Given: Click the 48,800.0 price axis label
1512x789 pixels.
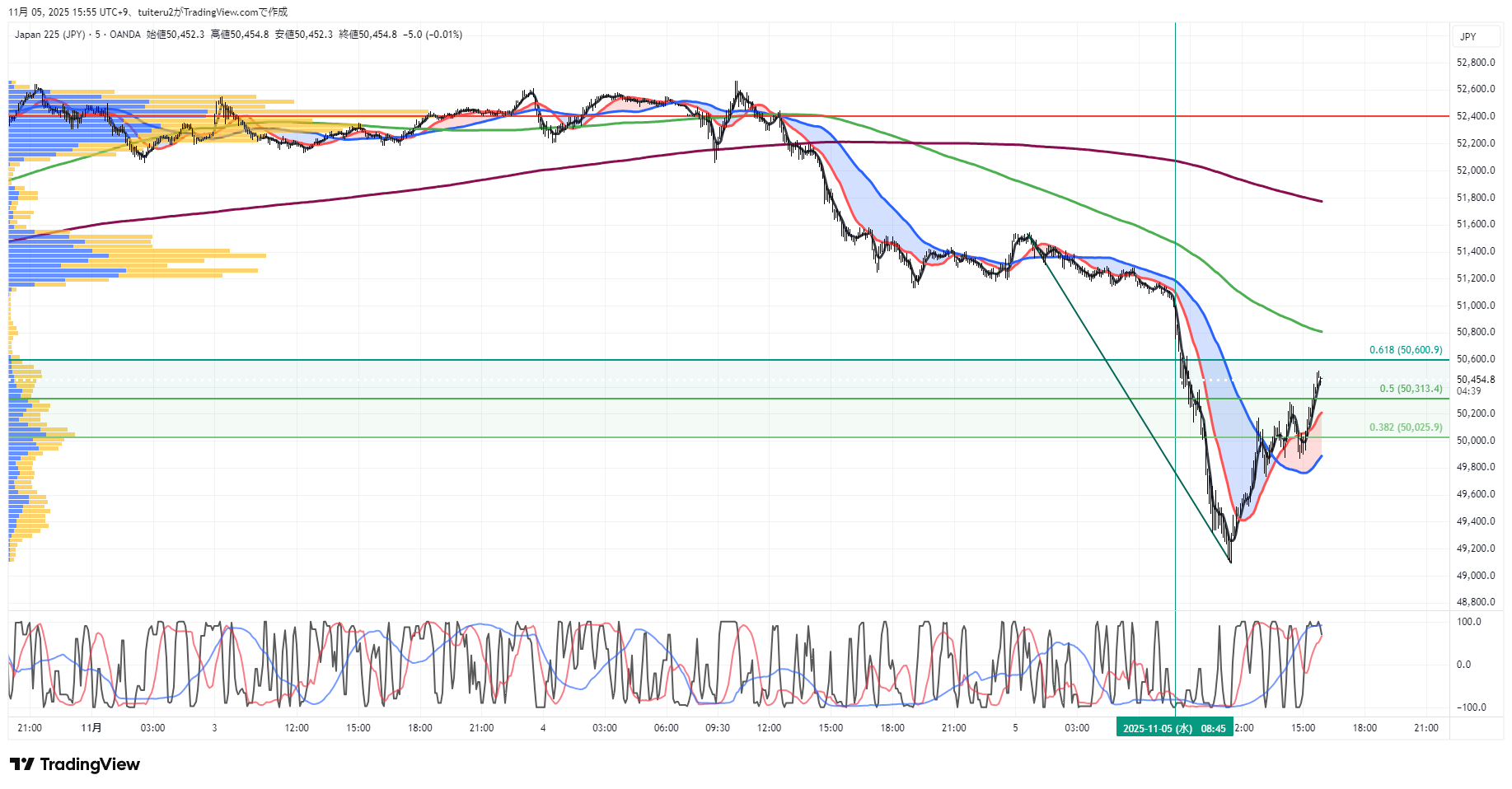Looking at the screenshot, I should pyautogui.click(x=1475, y=602).
